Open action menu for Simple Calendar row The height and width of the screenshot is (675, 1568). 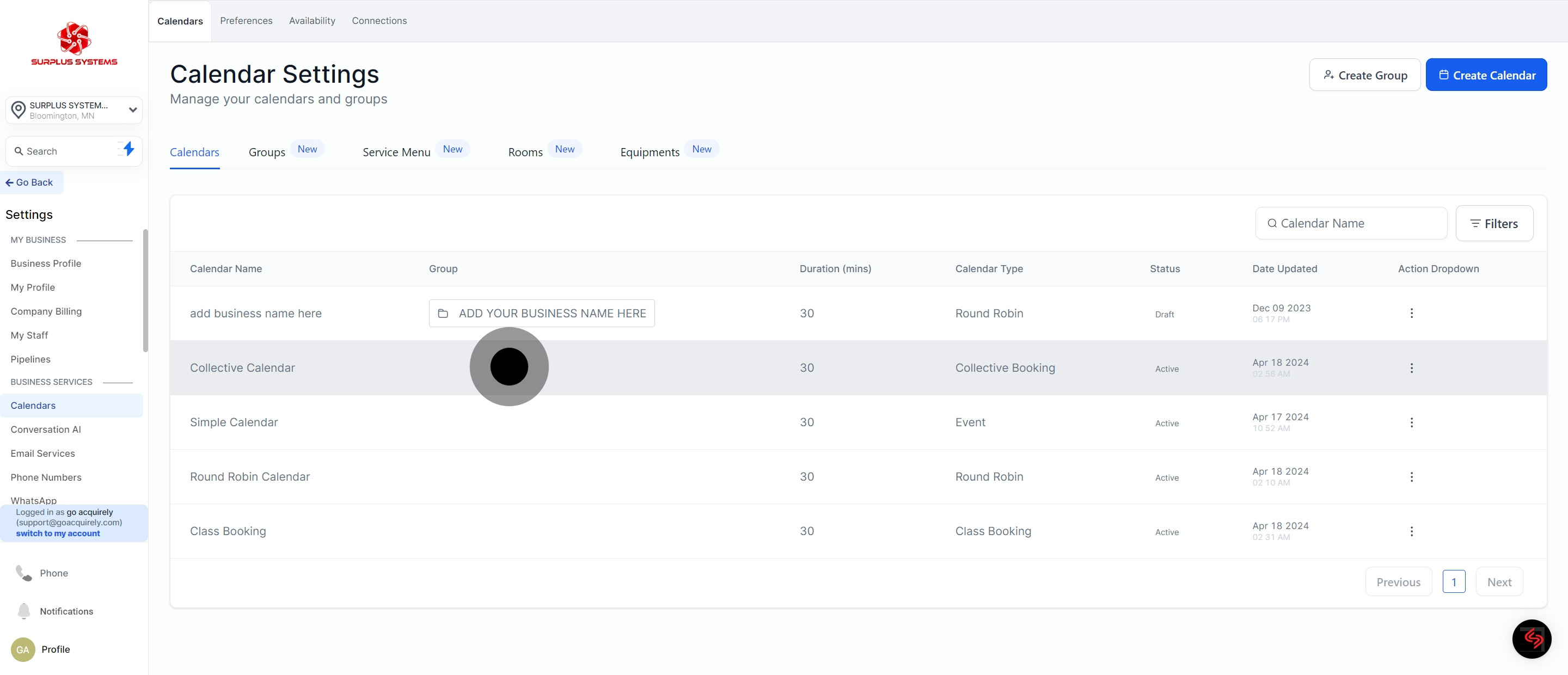[x=1411, y=422]
